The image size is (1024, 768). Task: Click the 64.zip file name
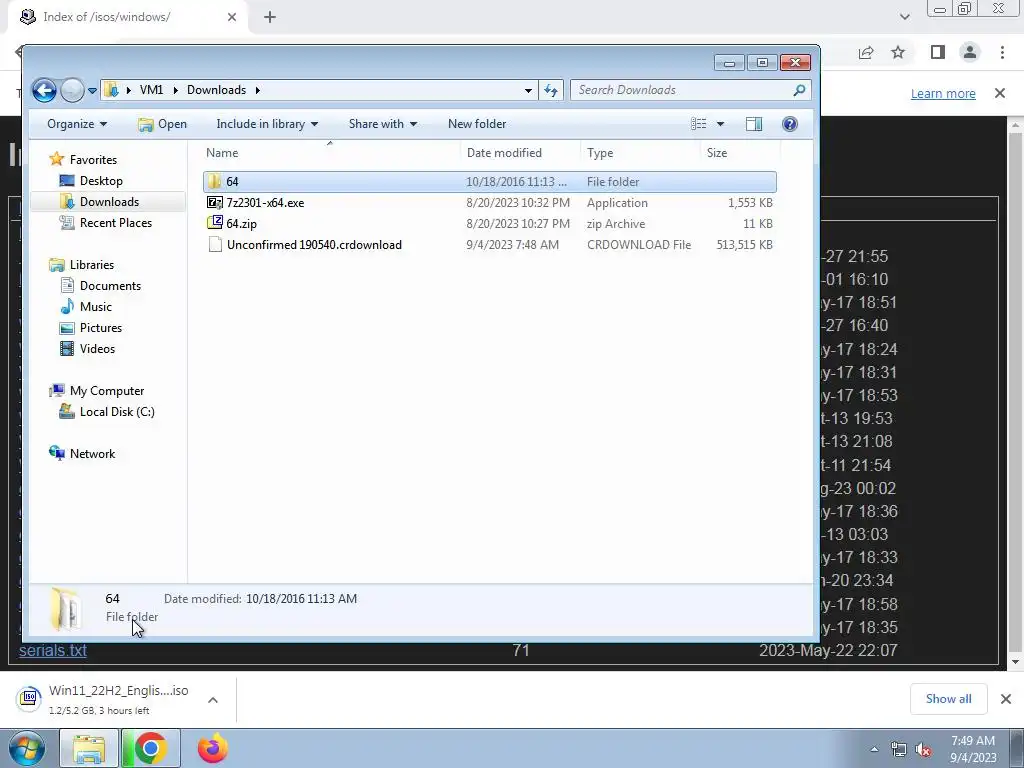pyautogui.click(x=242, y=224)
